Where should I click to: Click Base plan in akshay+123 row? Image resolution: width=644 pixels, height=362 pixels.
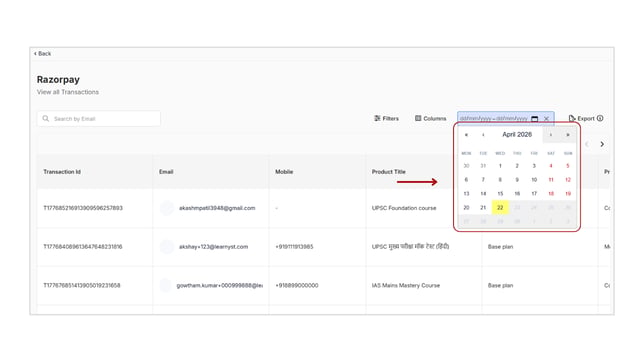click(x=500, y=247)
